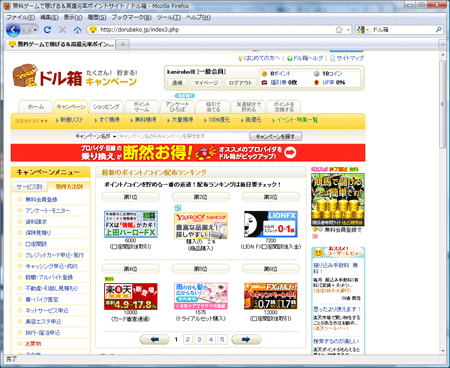Bookmark page with star icon
This screenshot has height=368, width=450.
[x=339, y=30]
